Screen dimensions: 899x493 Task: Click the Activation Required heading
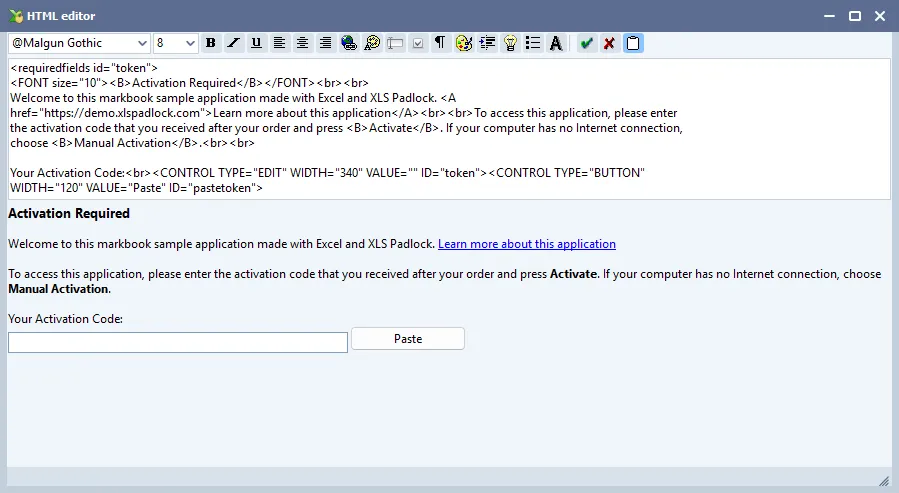[69, 213]
